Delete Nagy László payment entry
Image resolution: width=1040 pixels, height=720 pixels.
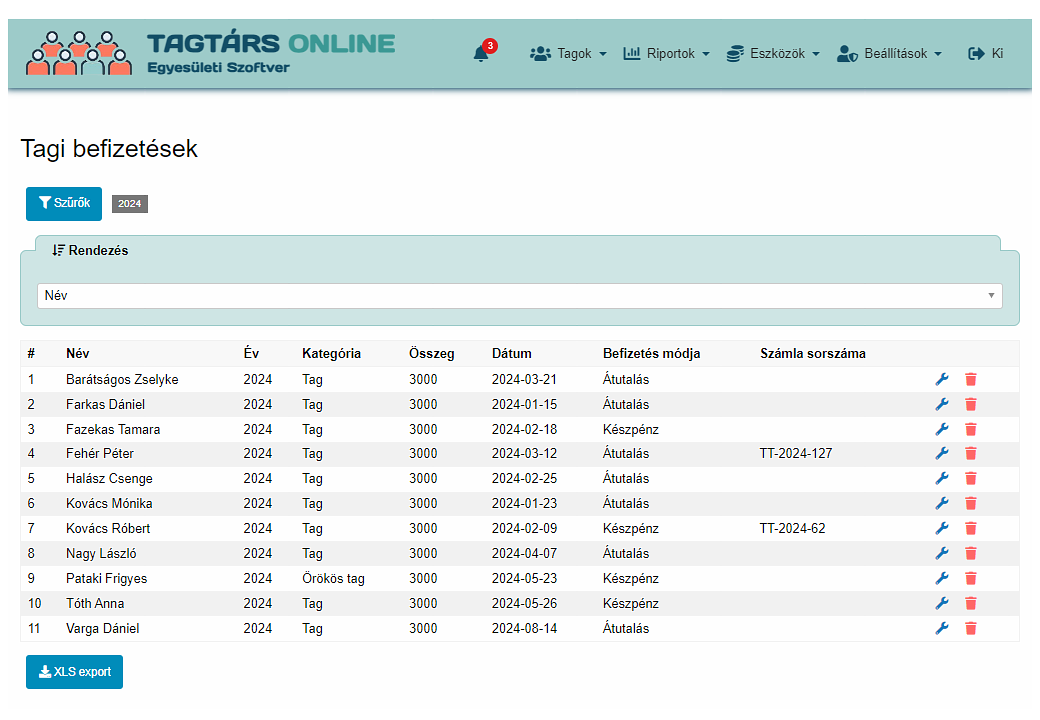(971, 554)
